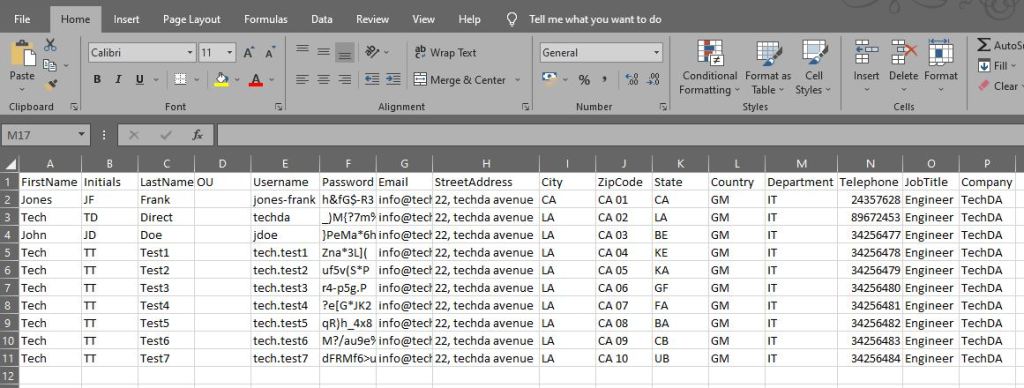Toggle underline formatting
The image size is (1024, 388).
pos(139,80)
